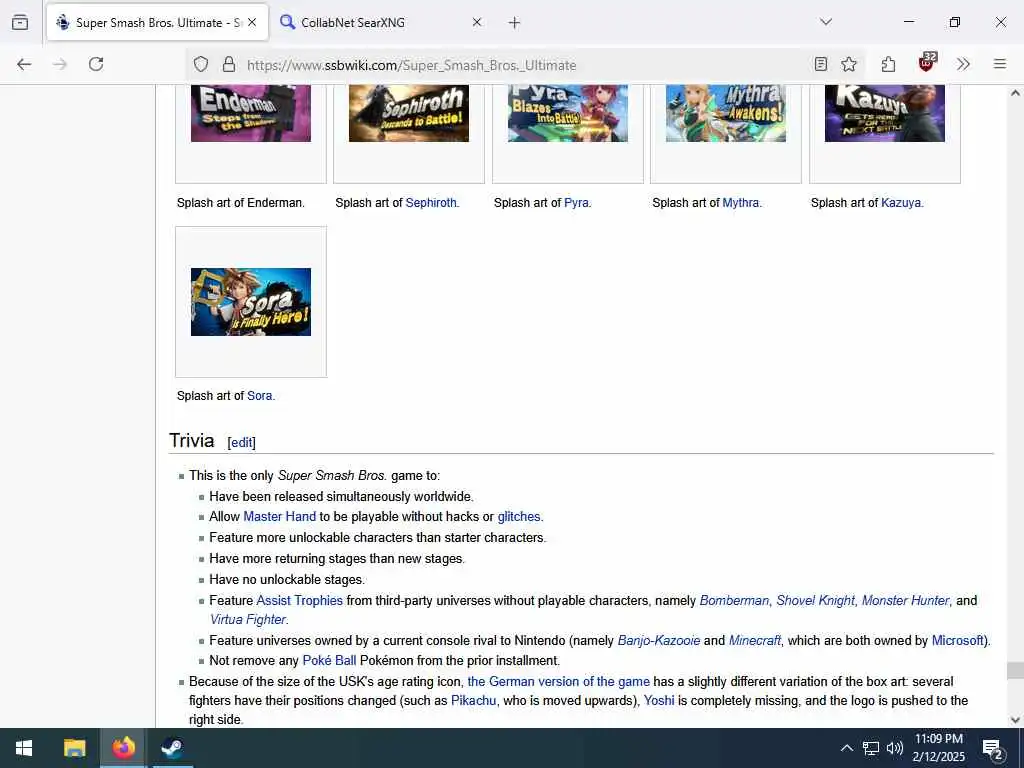Open Firefox View button
This screenshot has width=1024, height=768.
coord(20,22)
